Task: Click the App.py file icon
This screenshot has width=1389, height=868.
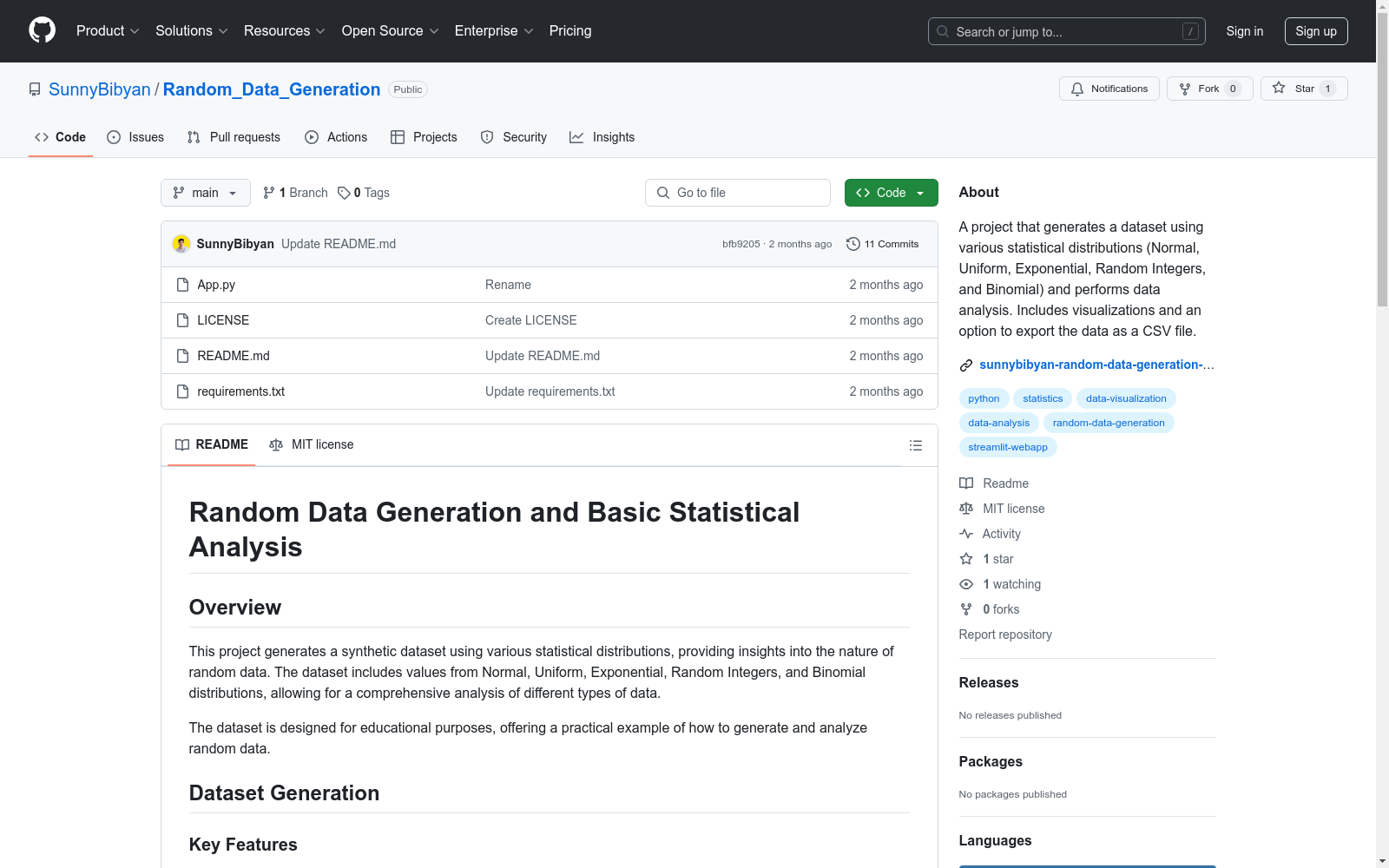Action: (182, 285)
